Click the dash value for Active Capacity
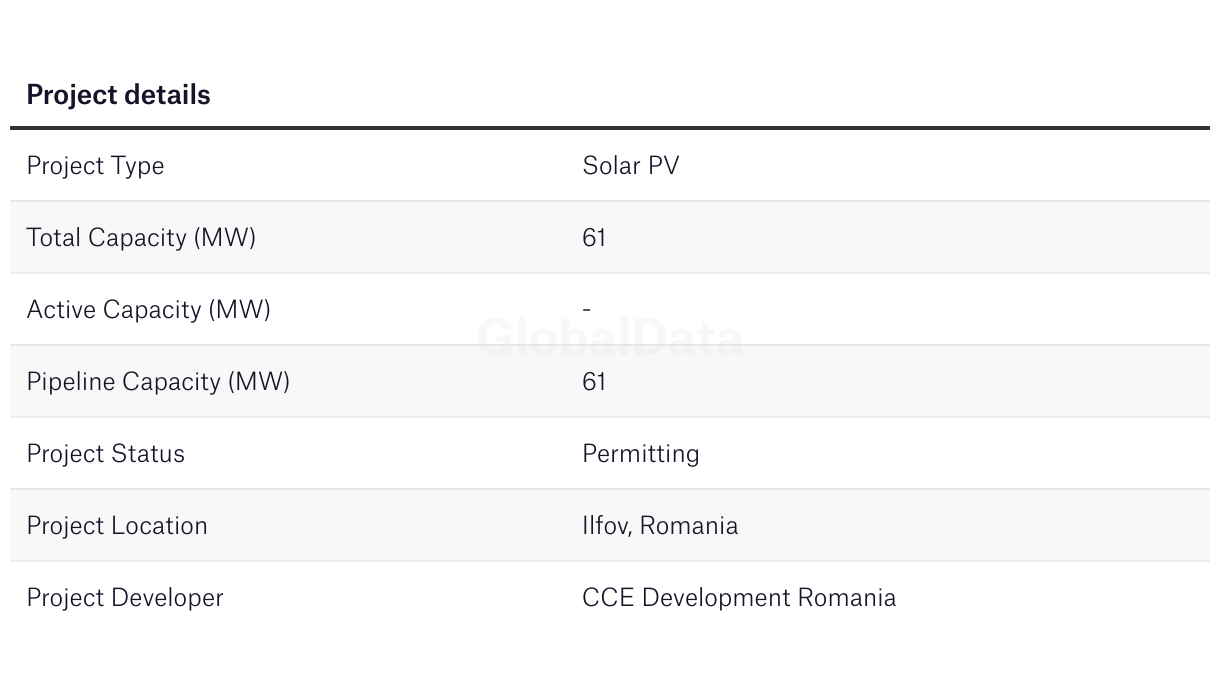Screen dimensions: 1220x674 click(x=587, y=310)
